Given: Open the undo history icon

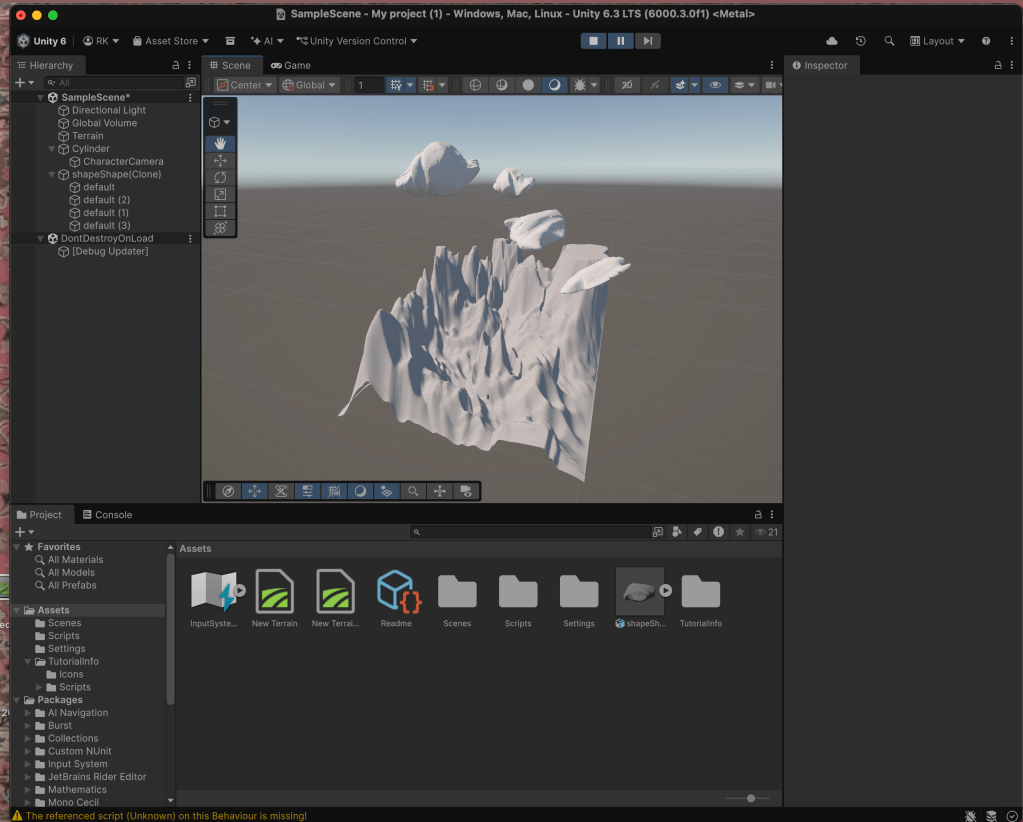Looking at the screenshot, I should (860, 41).
